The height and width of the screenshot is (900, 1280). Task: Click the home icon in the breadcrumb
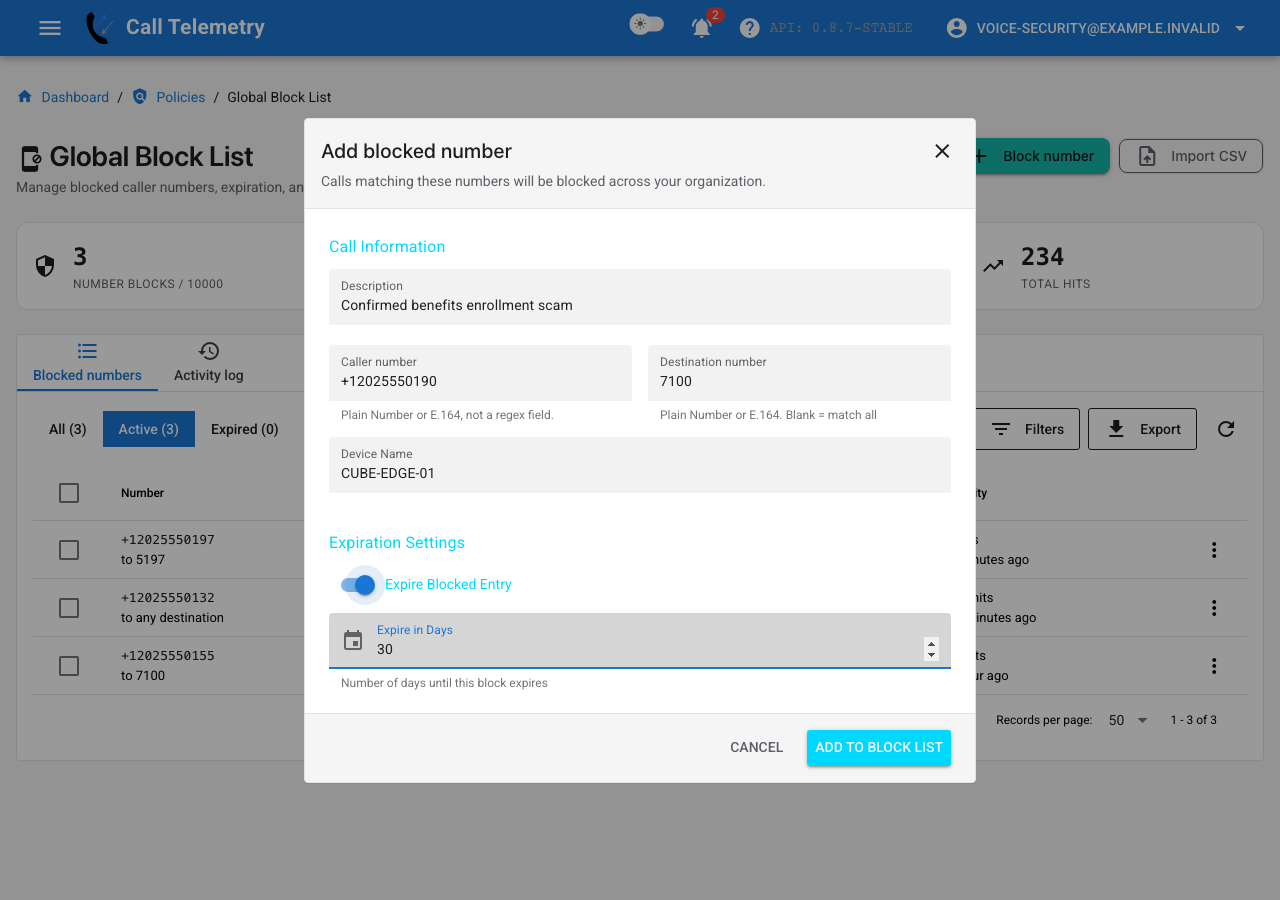click(25, 97)
